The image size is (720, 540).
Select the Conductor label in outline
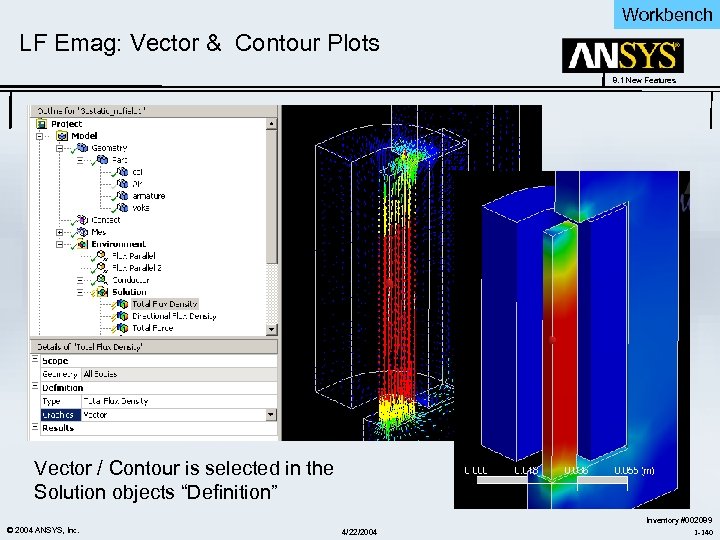(130, 280)
